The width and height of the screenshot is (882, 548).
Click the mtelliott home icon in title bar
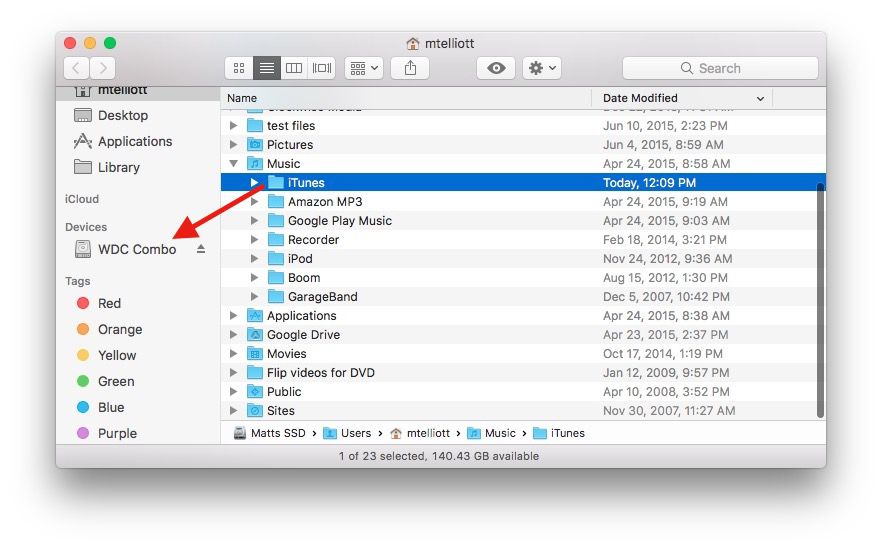(413, 43)
